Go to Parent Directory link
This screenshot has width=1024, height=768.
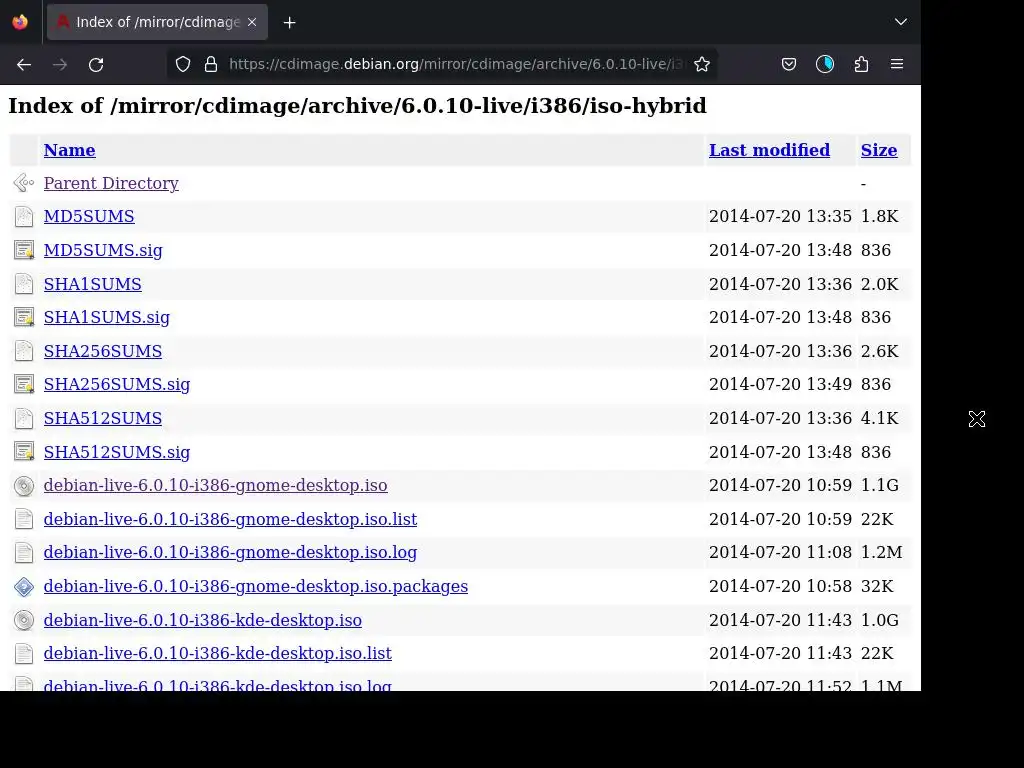[x=111, y=184]
